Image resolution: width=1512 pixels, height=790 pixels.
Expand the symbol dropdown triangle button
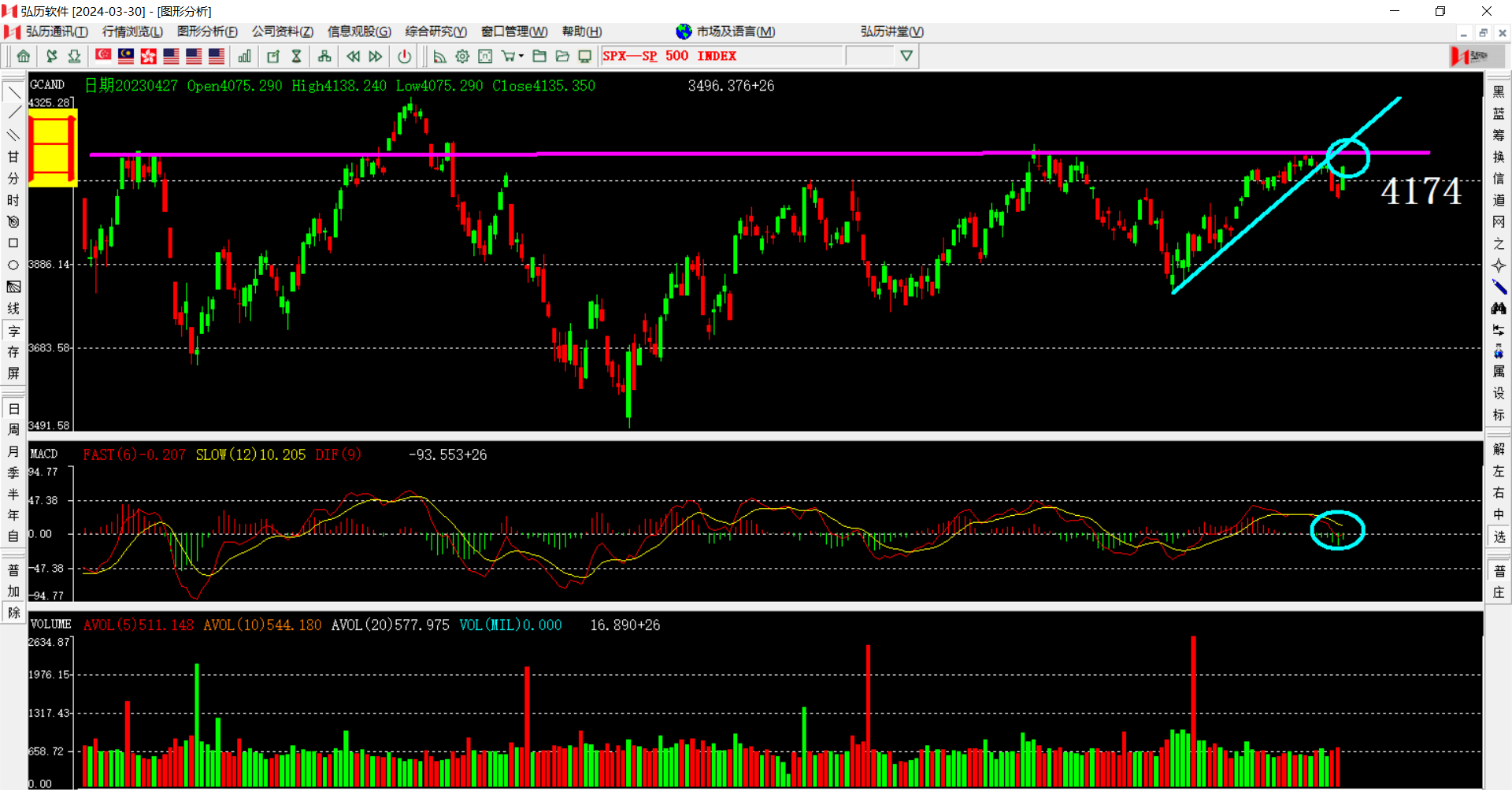(906, 56)
